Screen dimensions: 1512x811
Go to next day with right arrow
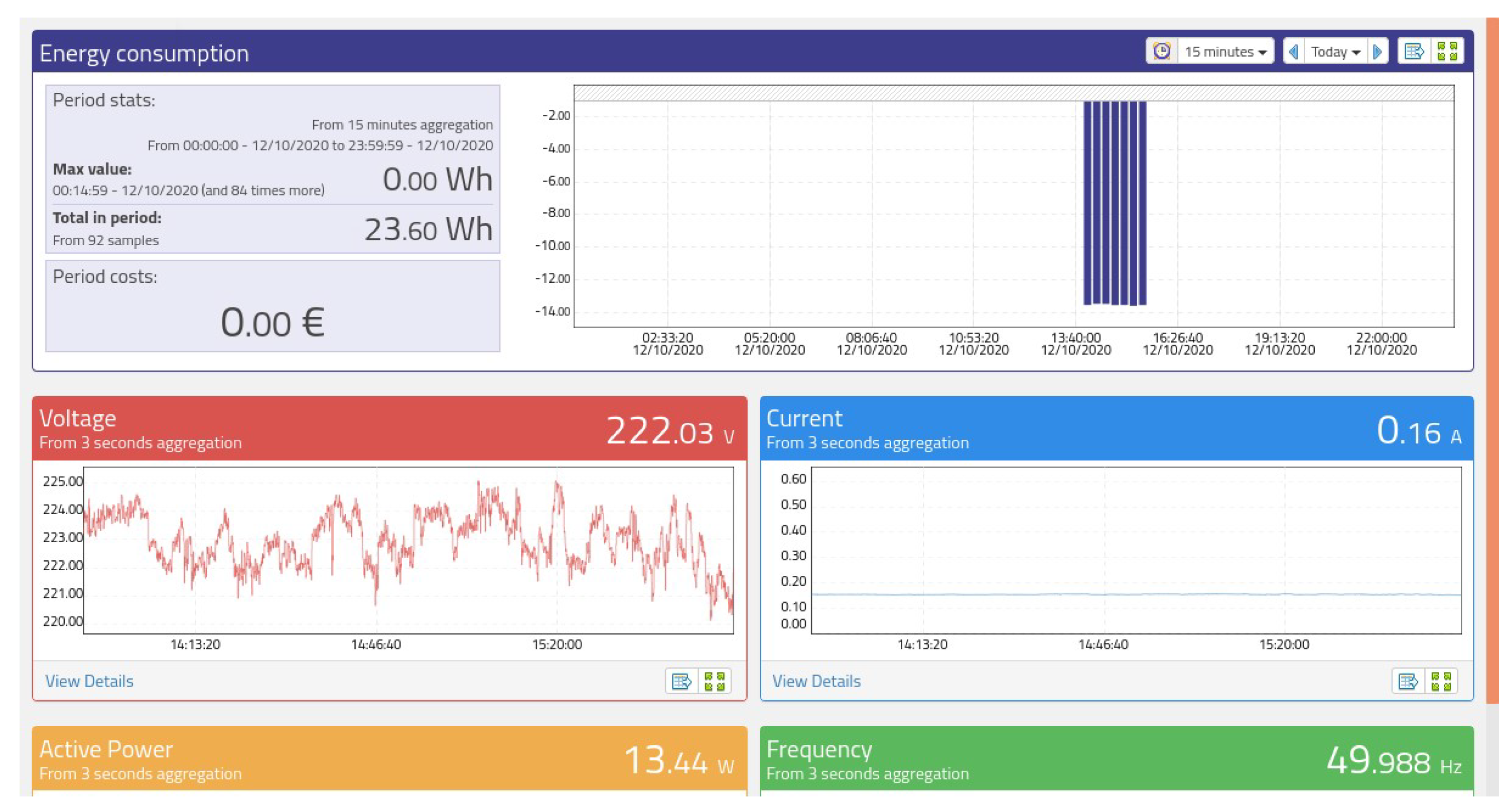(x=1377, y=52)
